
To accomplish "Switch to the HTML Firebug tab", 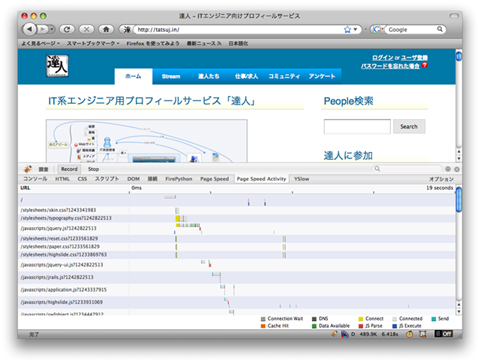I will click(62, 179).
